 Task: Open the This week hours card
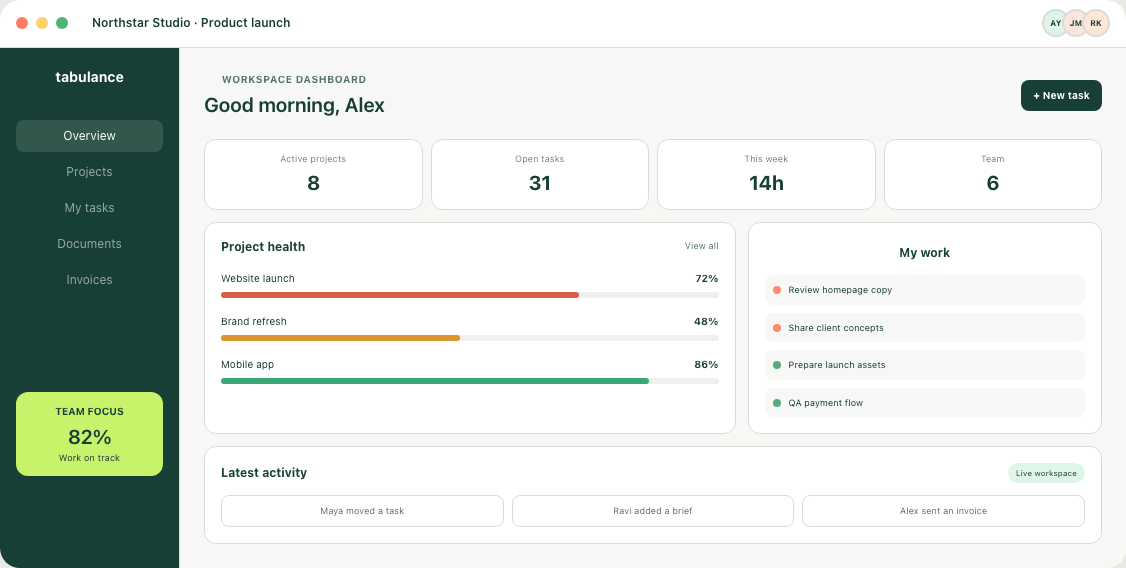766,174
